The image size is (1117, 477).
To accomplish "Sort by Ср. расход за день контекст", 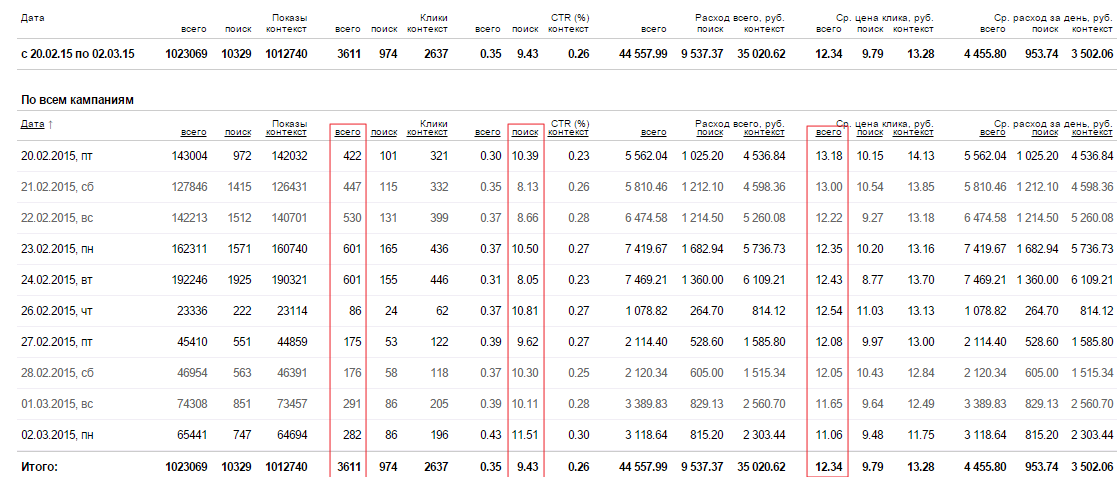I will point(1092,132).
